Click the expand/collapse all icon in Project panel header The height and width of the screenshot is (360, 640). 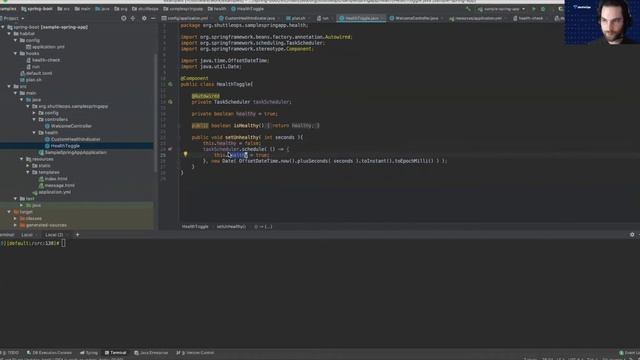pyautogui.click(x=133, y=18)
